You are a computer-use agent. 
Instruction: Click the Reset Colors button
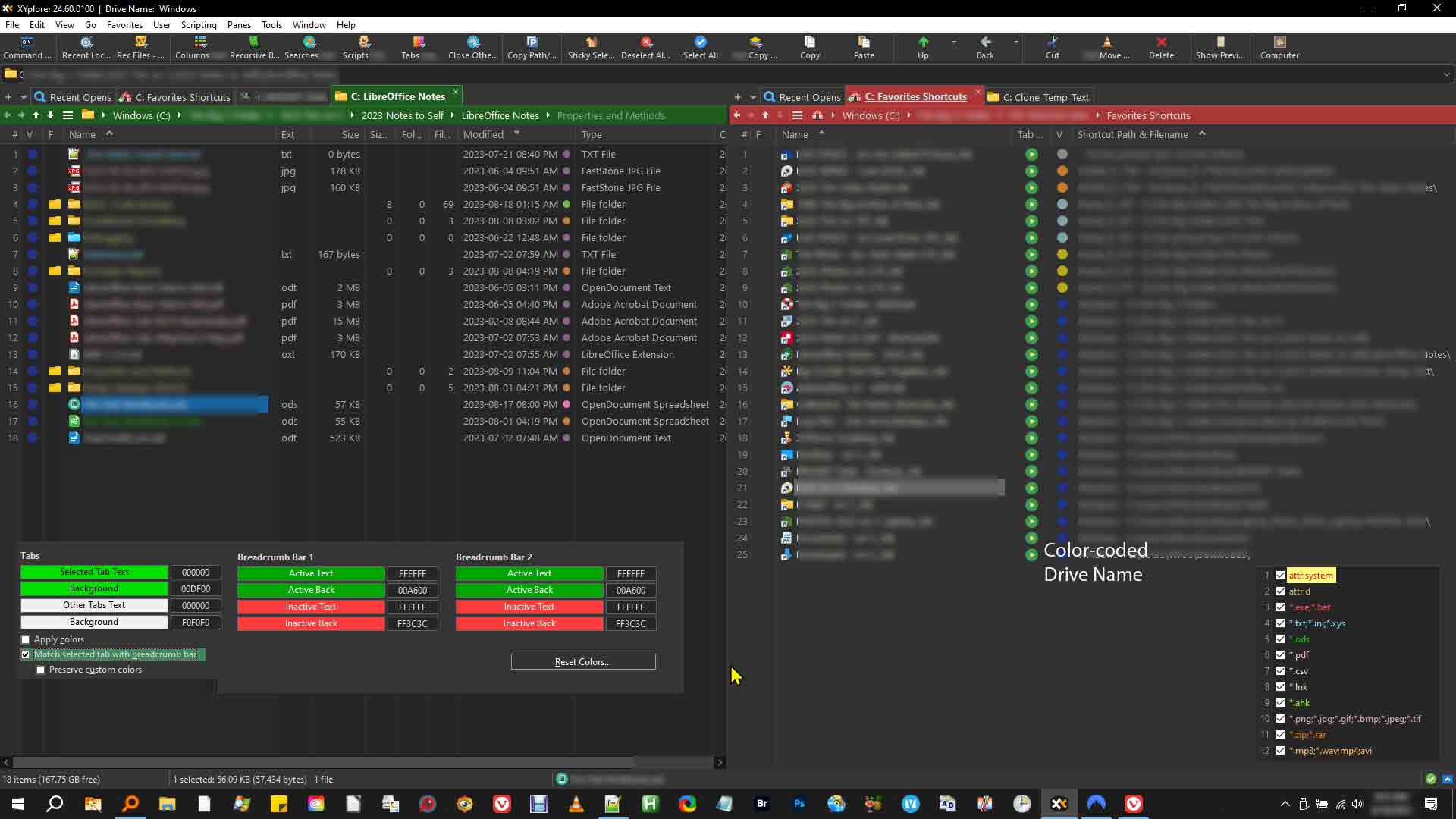(582, 662)
